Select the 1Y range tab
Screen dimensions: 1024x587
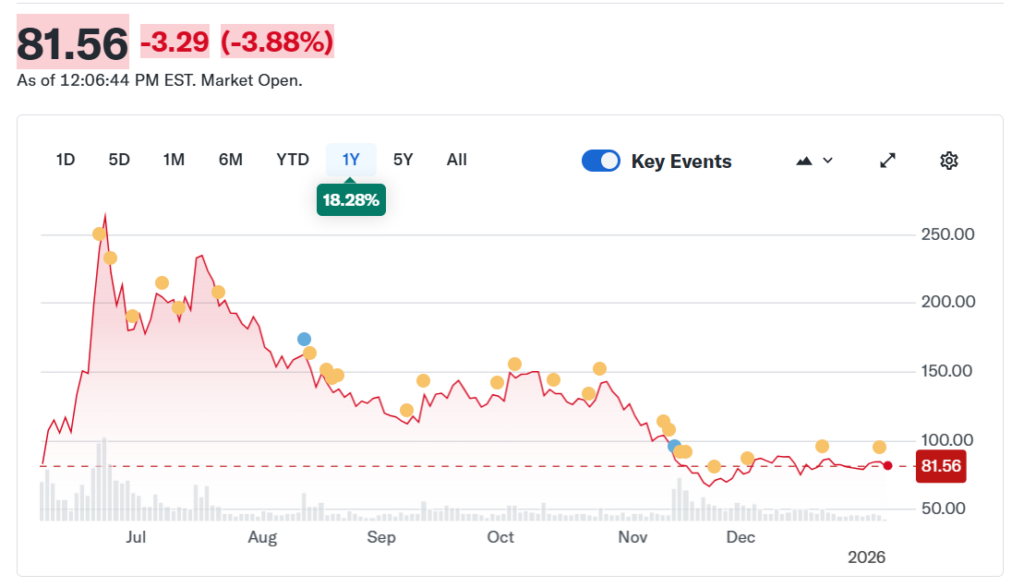pyautogui.click(x=351, y=160)
